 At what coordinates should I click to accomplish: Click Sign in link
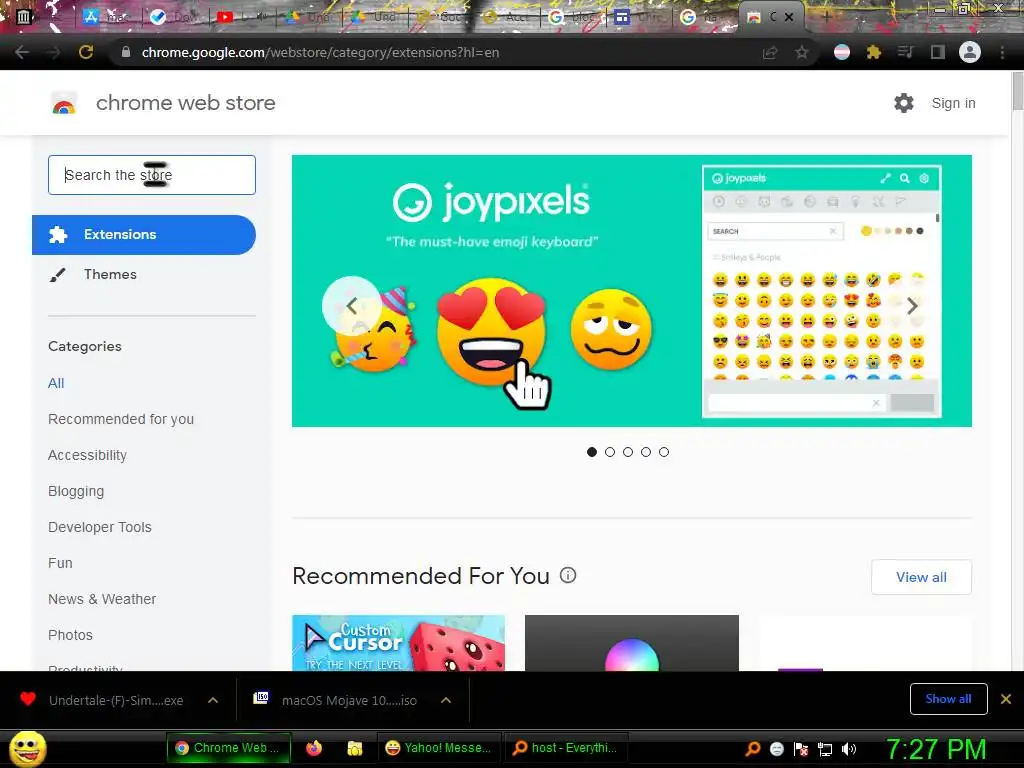click(x=953, y=103)
